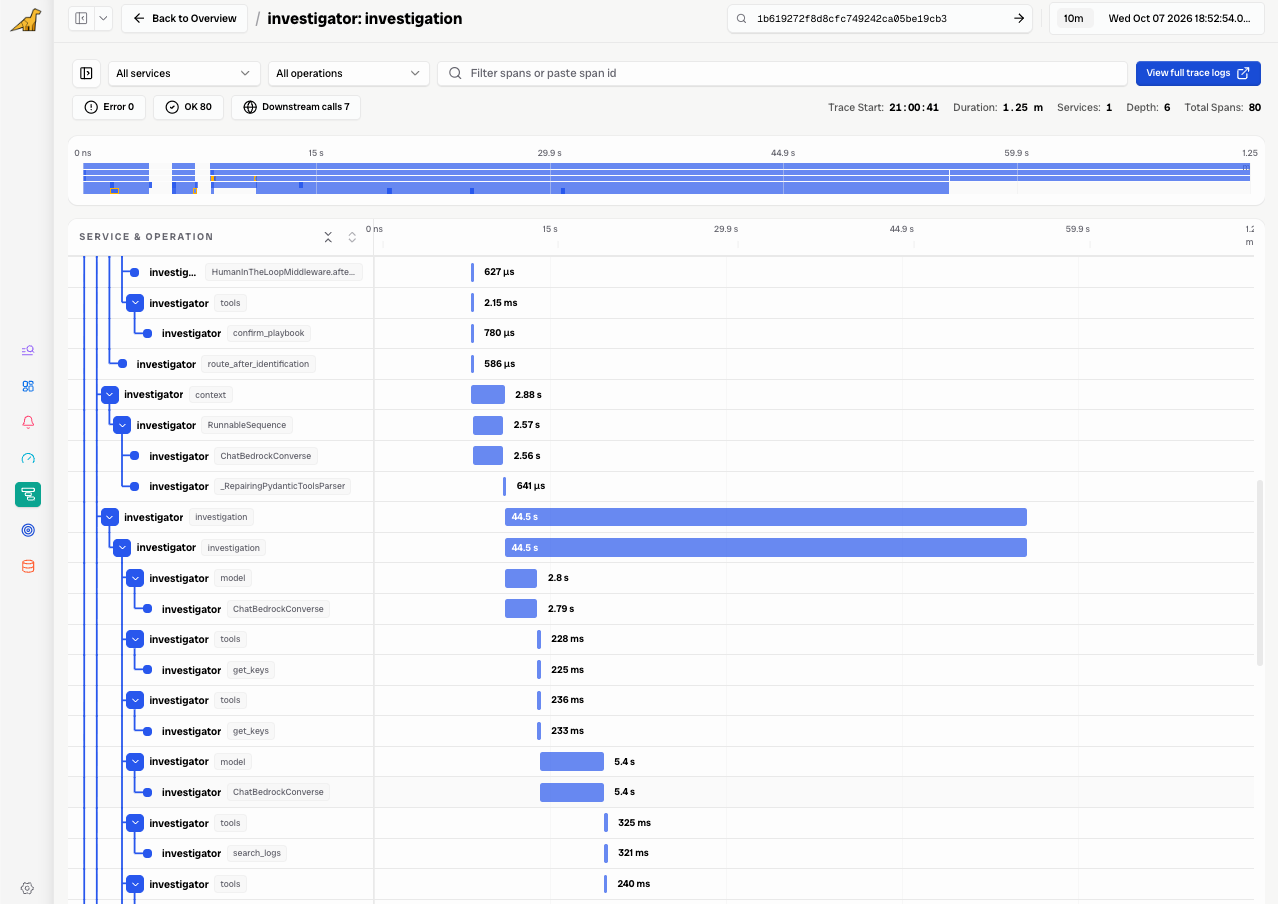
Task: Click the trace minimap overview timeline
Action: [x=666, y=178]
